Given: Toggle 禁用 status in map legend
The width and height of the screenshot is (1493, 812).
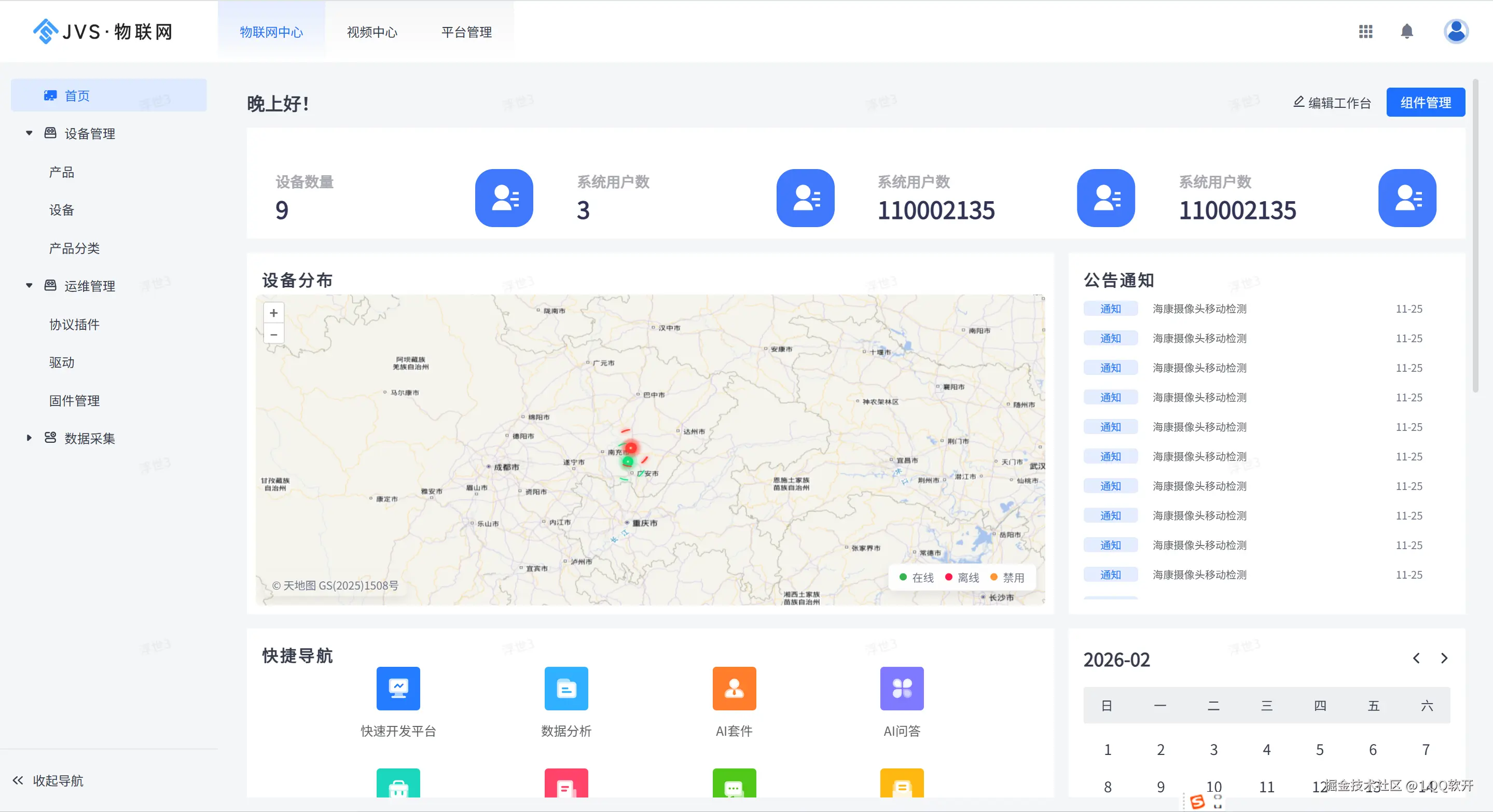Looking at the screenshot, I should tap(1007, 578).
